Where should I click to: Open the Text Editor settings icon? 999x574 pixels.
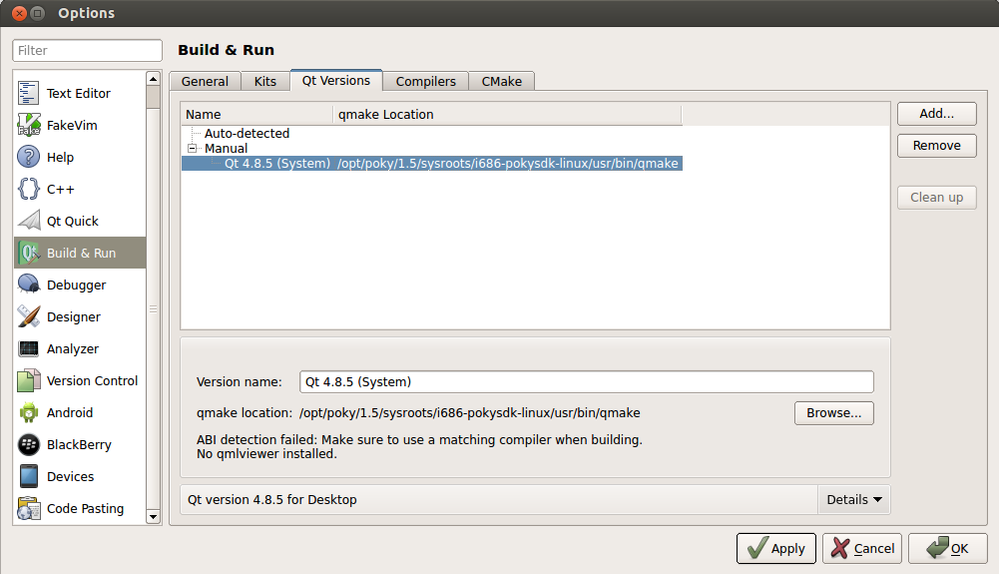point(29,93)
